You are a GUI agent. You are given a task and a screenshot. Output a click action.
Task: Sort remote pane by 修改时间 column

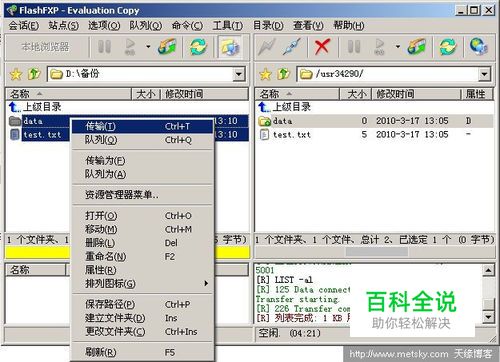tap(416, 94)
